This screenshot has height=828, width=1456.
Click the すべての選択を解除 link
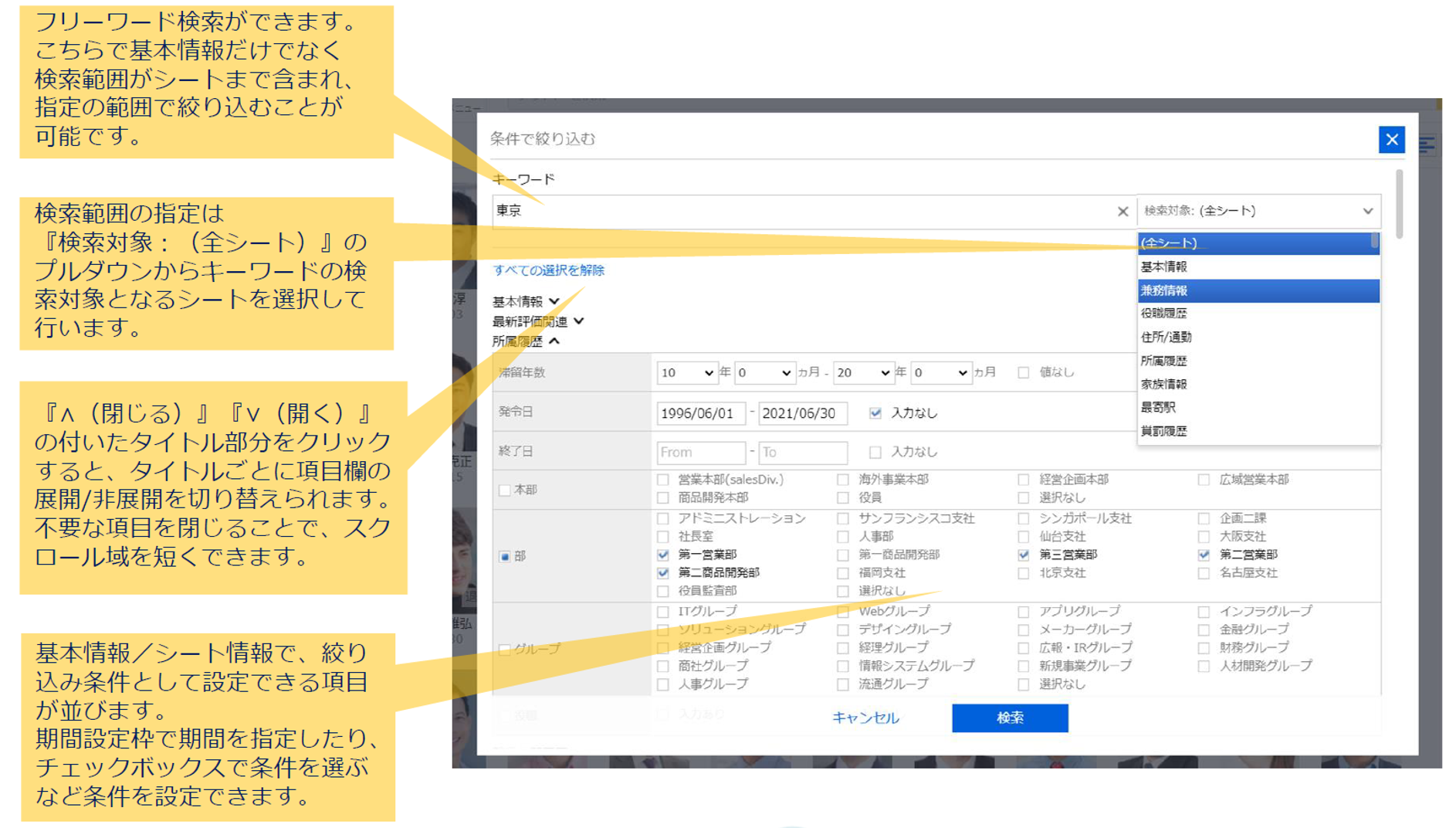(x=548, y=270)
